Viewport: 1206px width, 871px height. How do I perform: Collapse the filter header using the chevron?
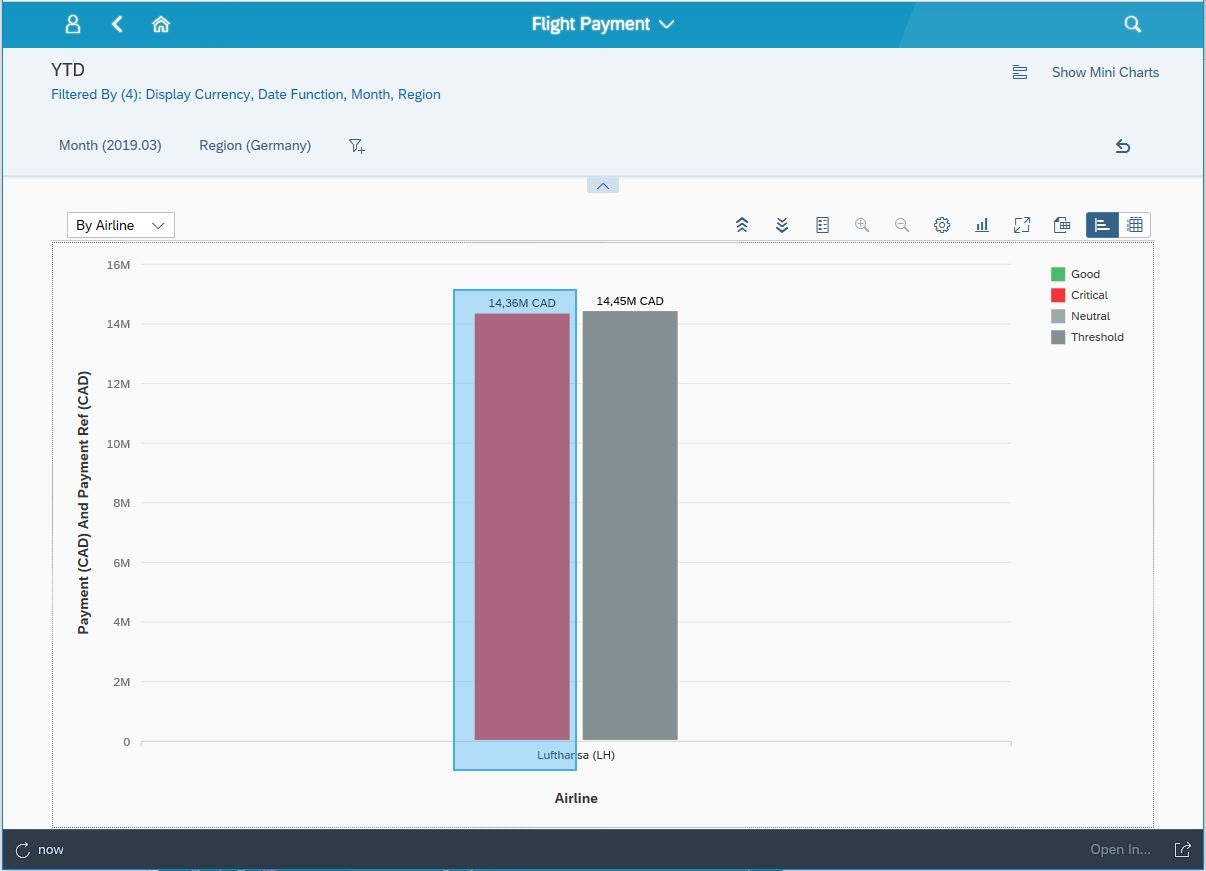[602, 185]
